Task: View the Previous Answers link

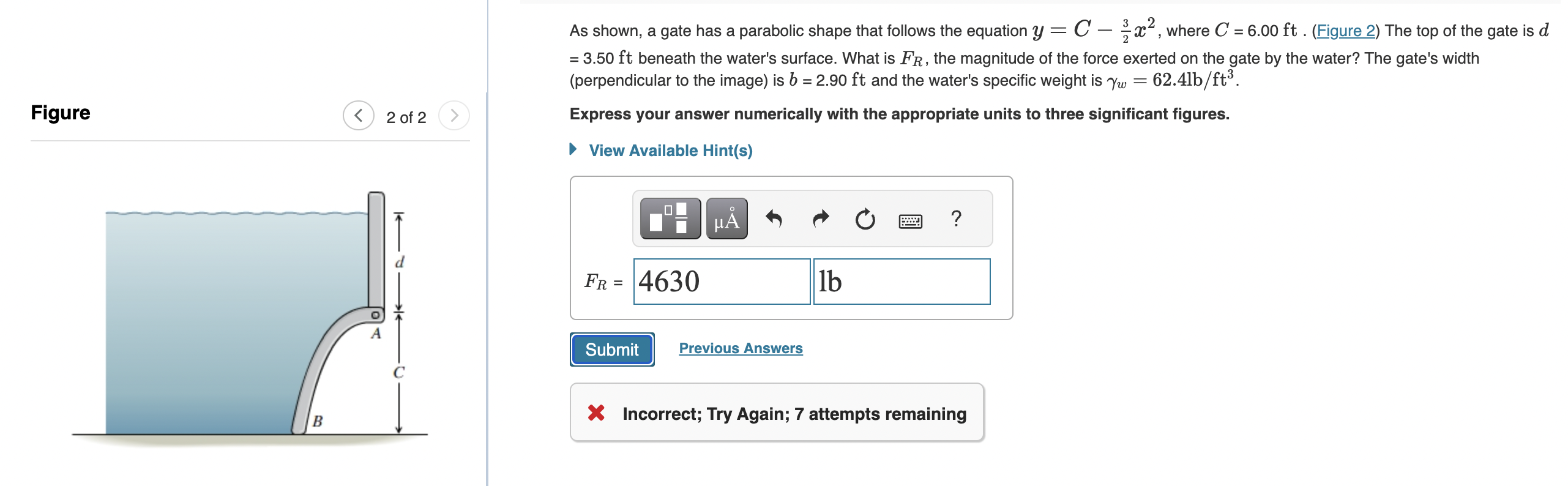Action: (x=740, y=348)
